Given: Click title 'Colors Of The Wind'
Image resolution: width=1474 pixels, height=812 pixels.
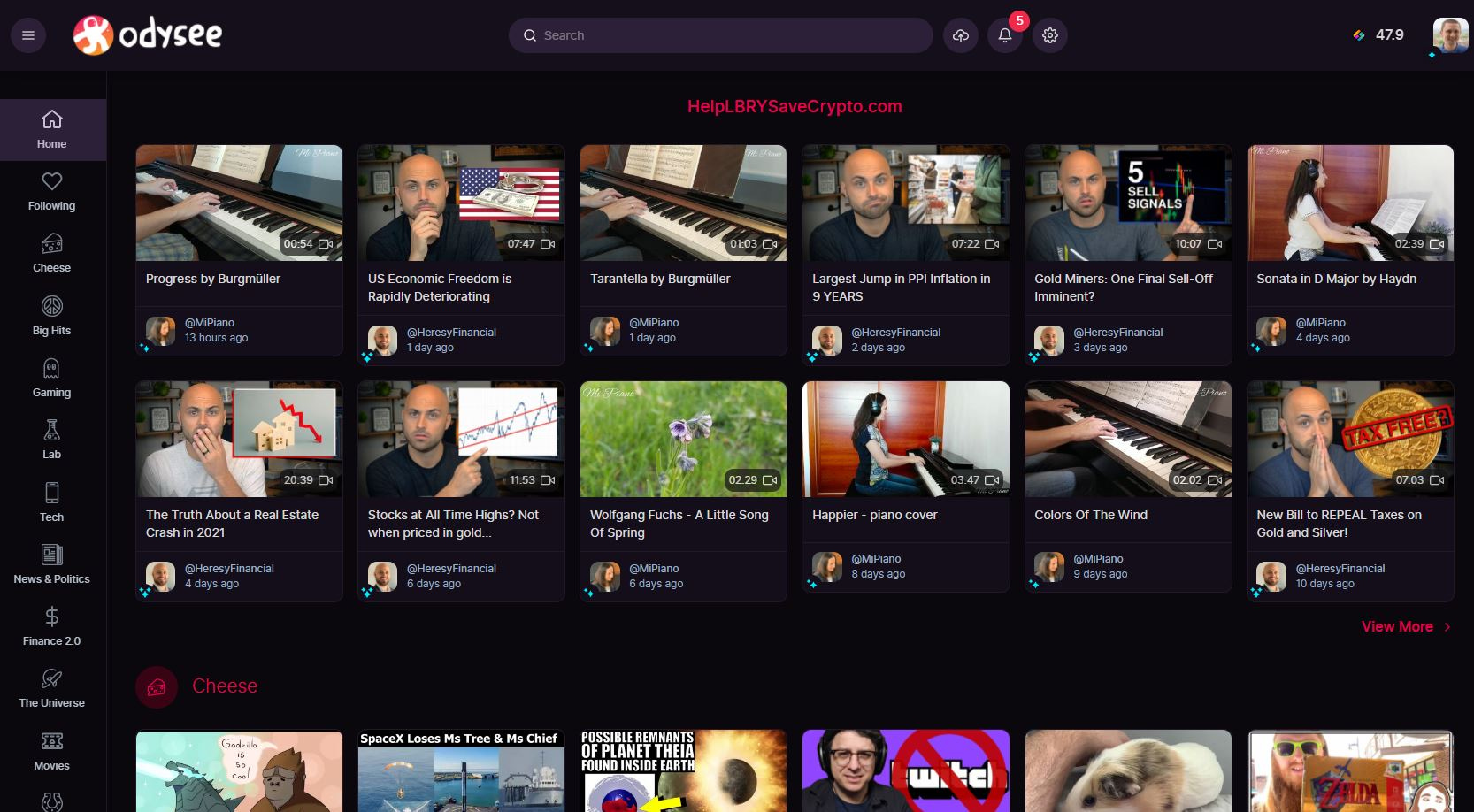Looking at the screenshot, I should coord(1091,515).
